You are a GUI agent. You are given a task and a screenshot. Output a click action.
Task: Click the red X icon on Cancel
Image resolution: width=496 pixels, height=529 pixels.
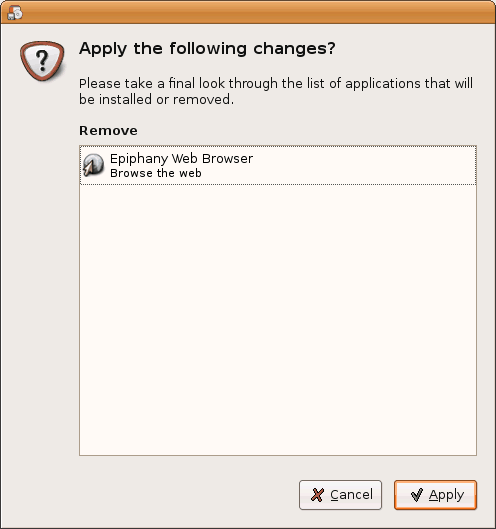point(317,495)
